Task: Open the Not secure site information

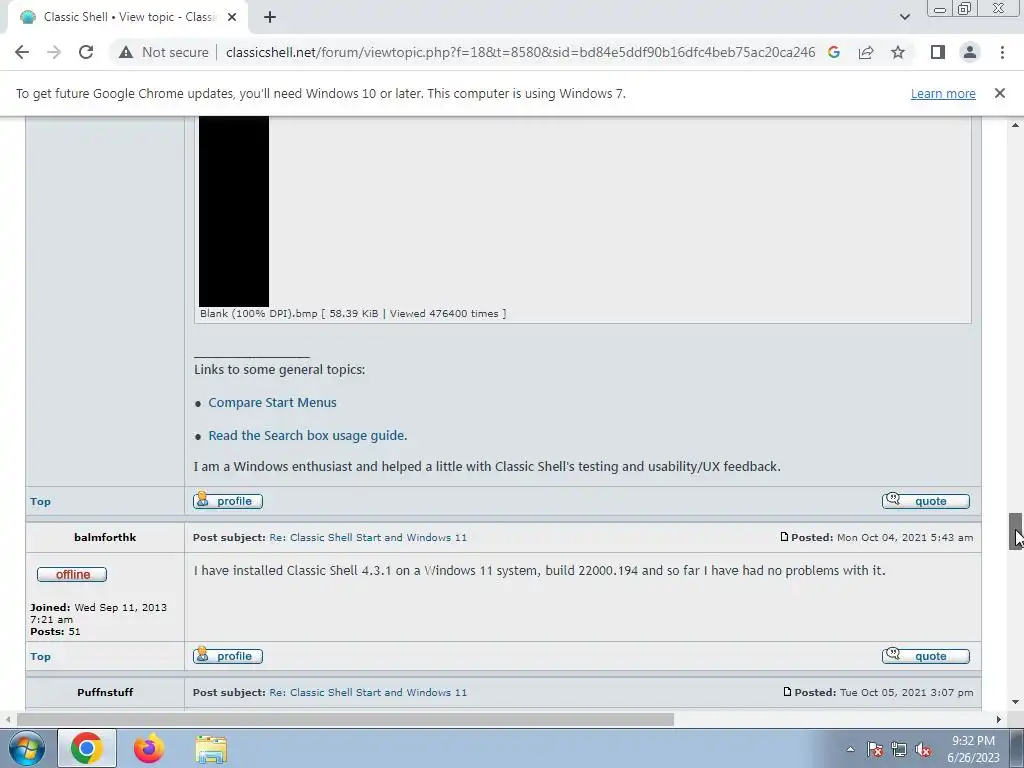Action: coord(164,52)
